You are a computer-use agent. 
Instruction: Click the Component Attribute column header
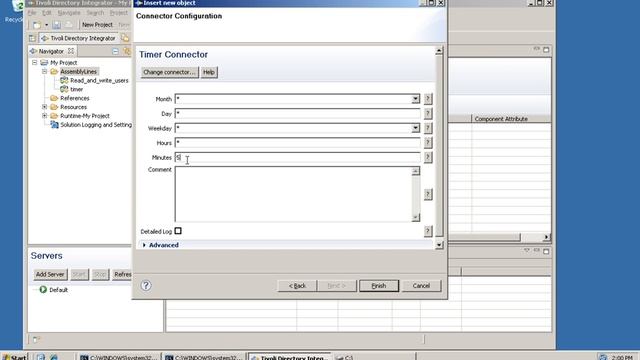[x=501, y=119]
